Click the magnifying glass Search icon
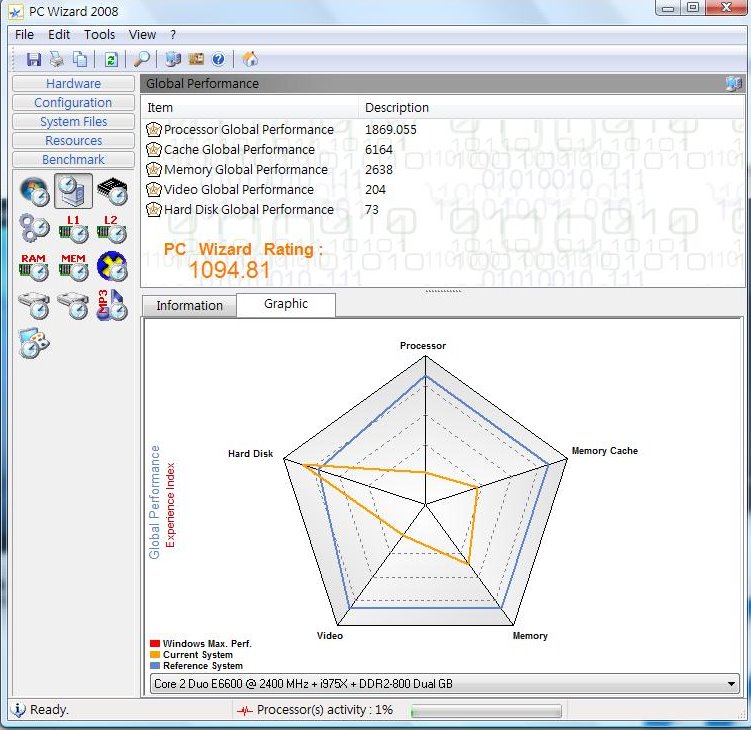The image size is (751, 730). click(x=142, y=59)
